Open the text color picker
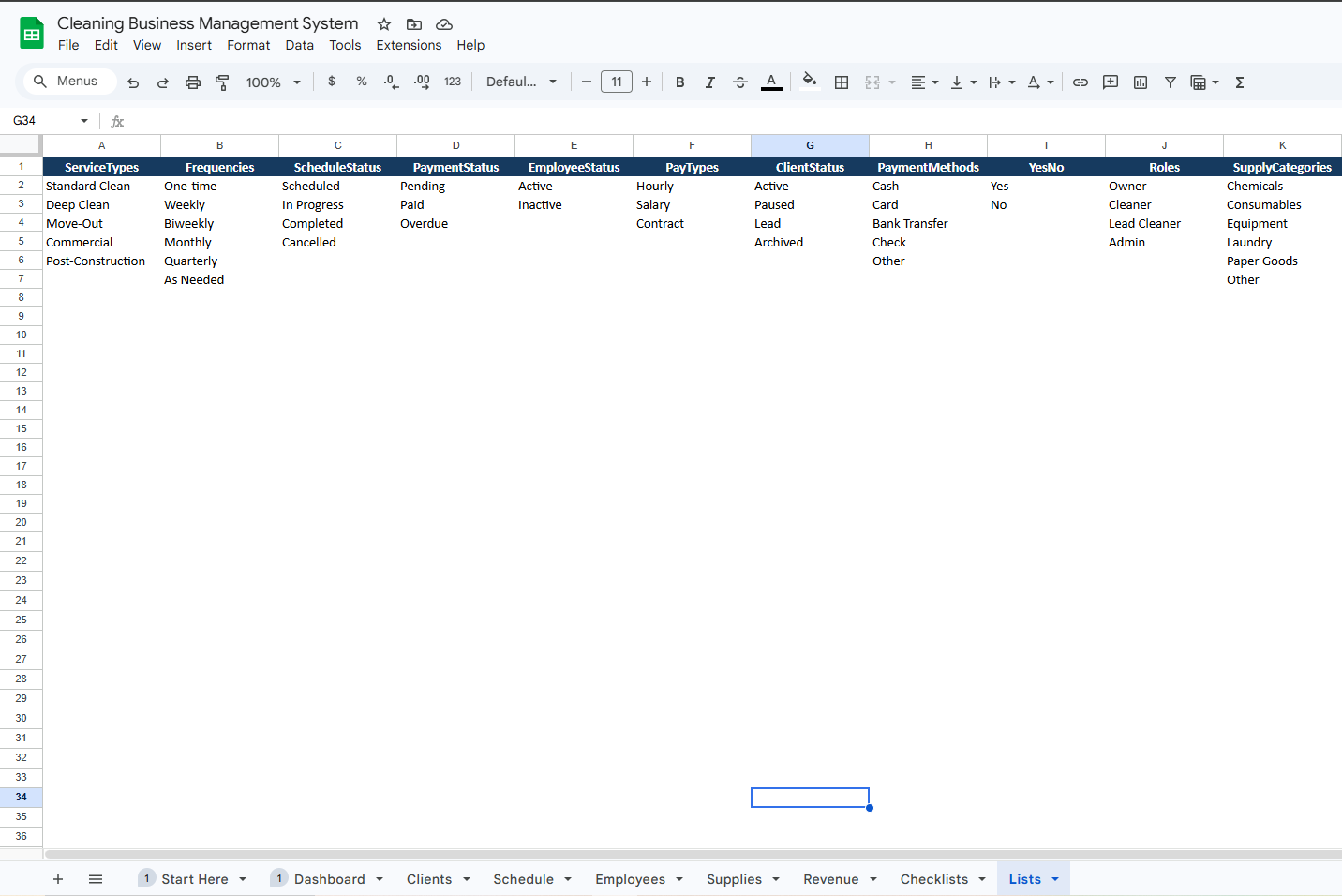This screenshot has width=1342, height=896. pyautogui.click(x=771, y=82)
